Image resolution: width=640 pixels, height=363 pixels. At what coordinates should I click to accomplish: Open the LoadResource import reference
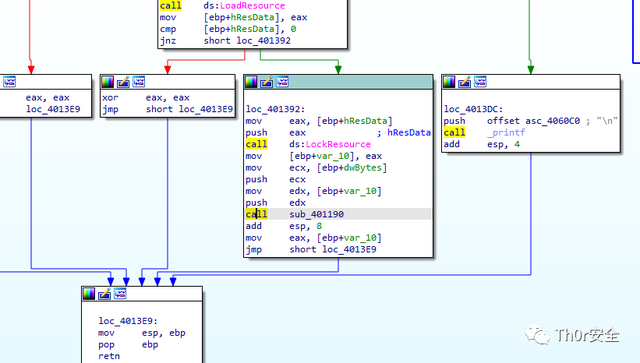coord(252,6)
